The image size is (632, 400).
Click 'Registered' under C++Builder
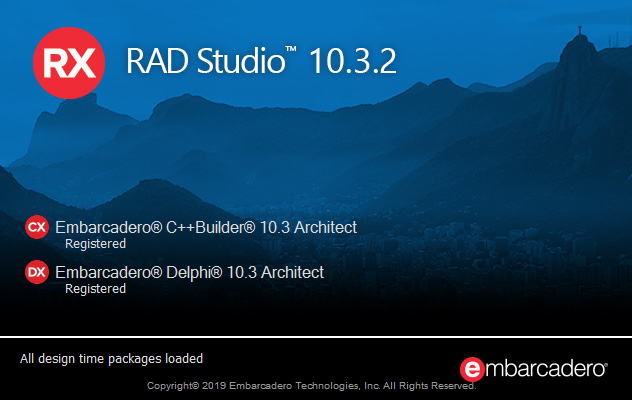(x=96, y=244)
